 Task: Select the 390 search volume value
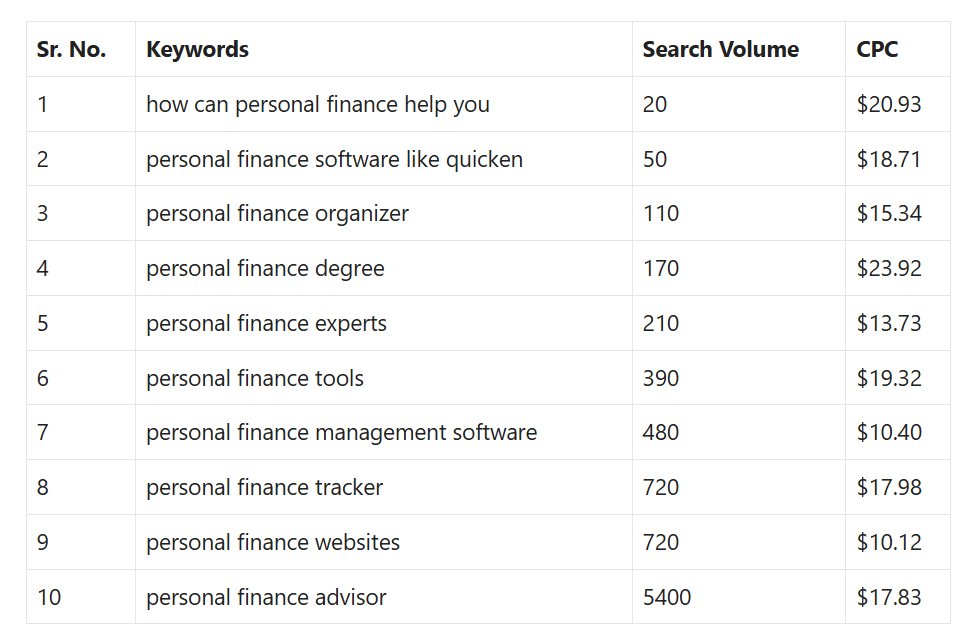point(661,378)
